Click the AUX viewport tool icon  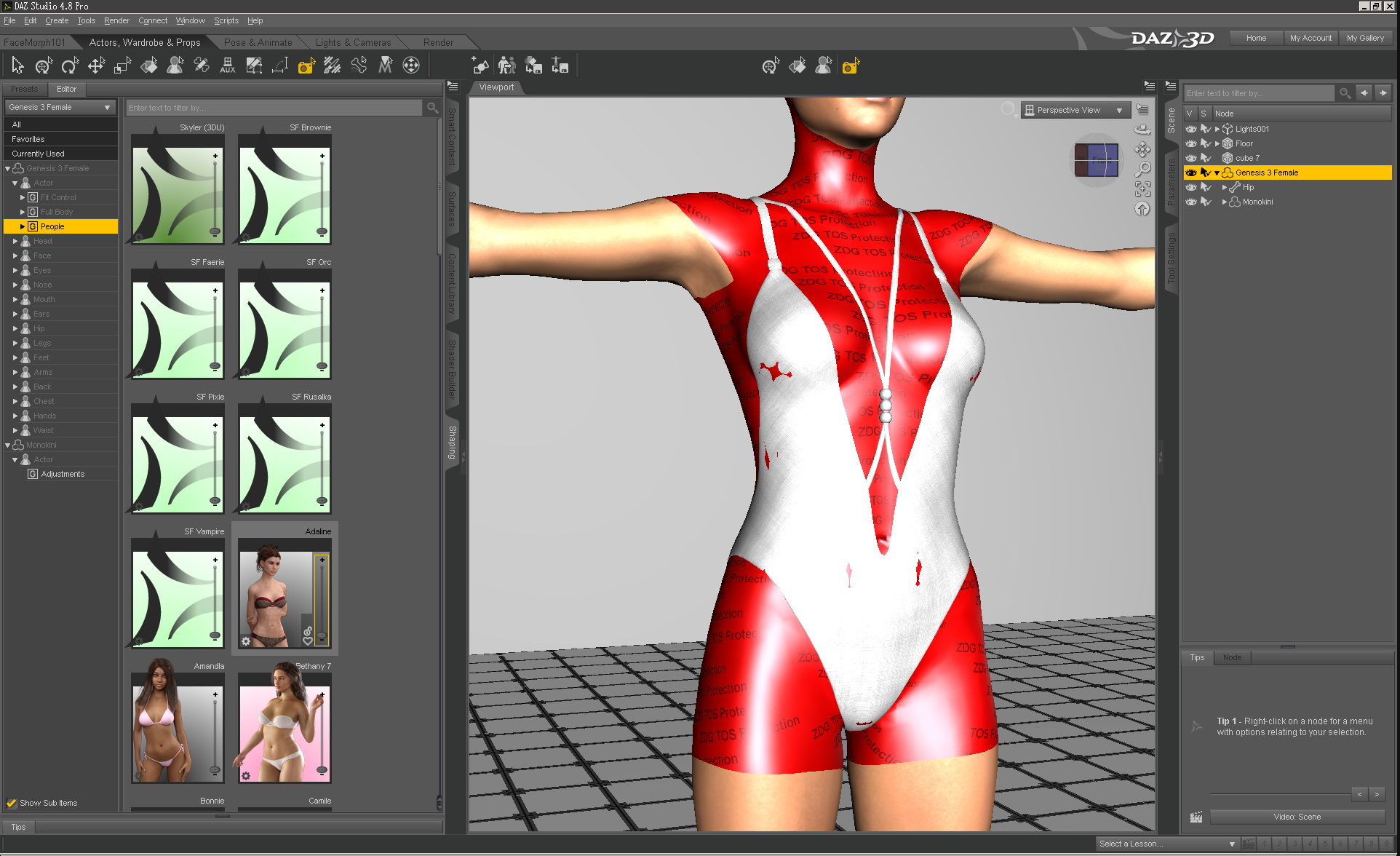pos(227,66)
